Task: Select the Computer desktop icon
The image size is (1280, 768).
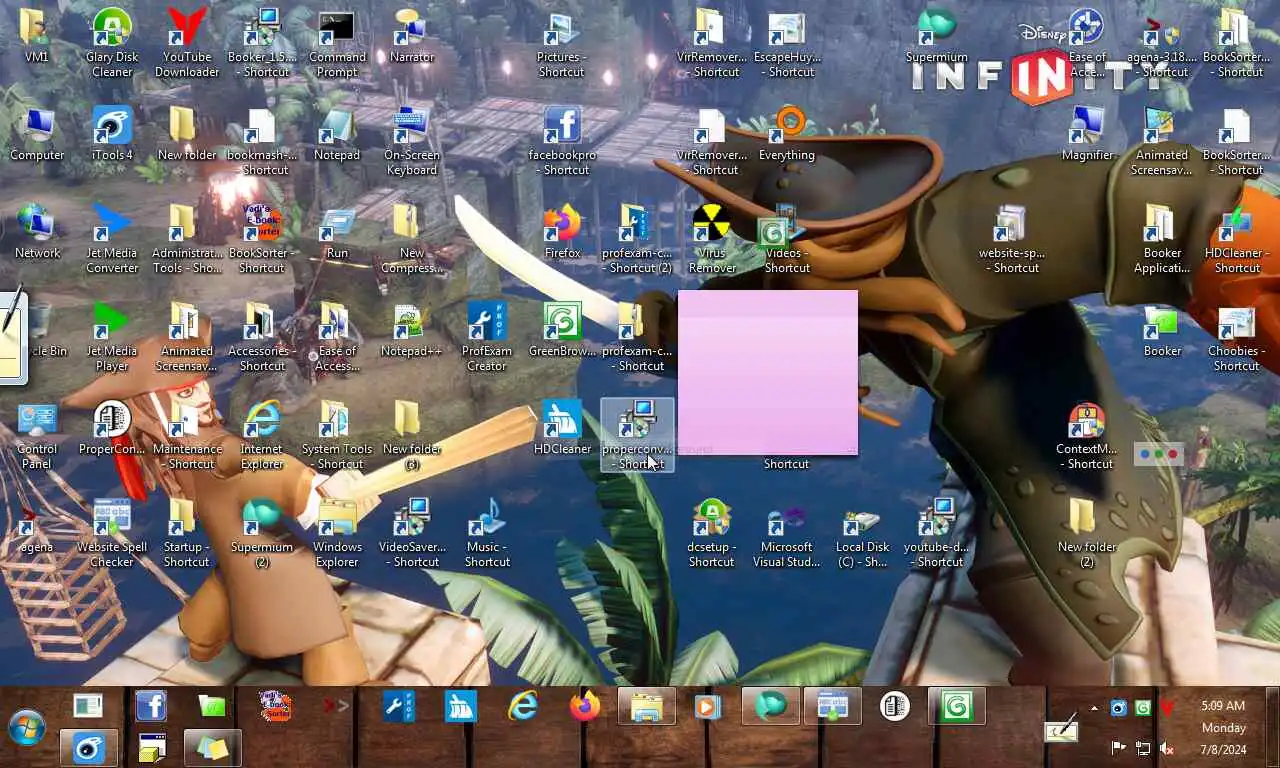Action: 37,135
